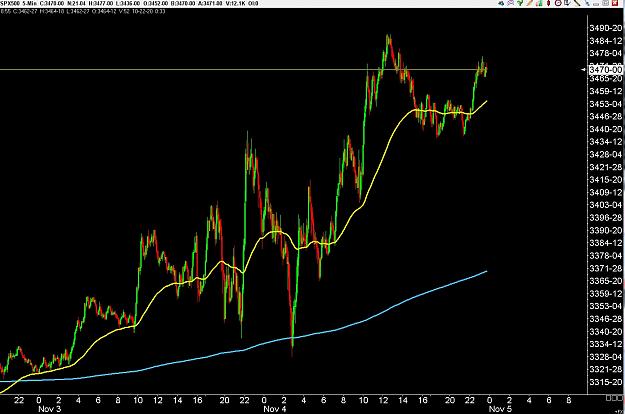Click the blue pointer icon in the toolbar
625x414 pixels.
(x=587, y=4)
